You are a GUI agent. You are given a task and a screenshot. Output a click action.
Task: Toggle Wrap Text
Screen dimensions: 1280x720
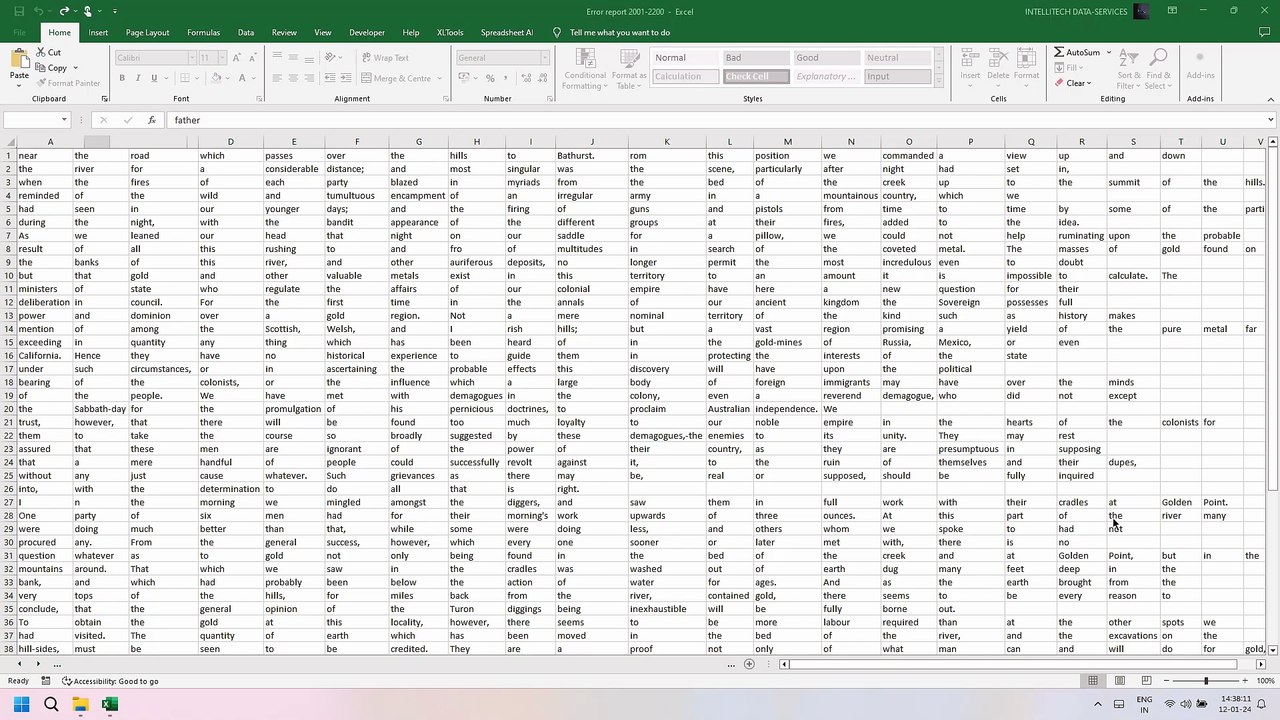click(385, 58)
